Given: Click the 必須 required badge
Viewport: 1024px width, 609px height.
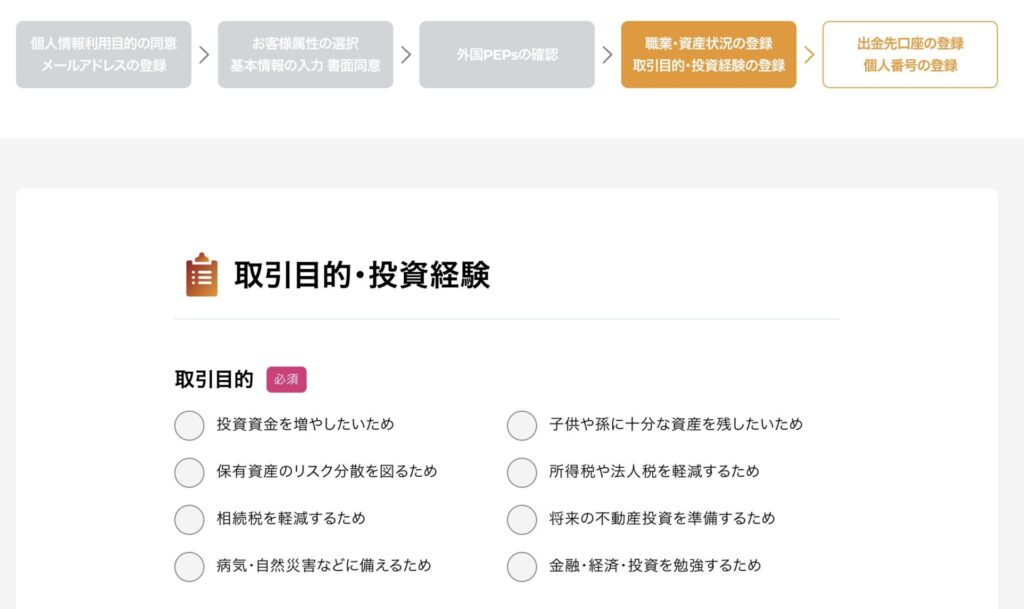Looking at the screenshot, I should (286, 380).
